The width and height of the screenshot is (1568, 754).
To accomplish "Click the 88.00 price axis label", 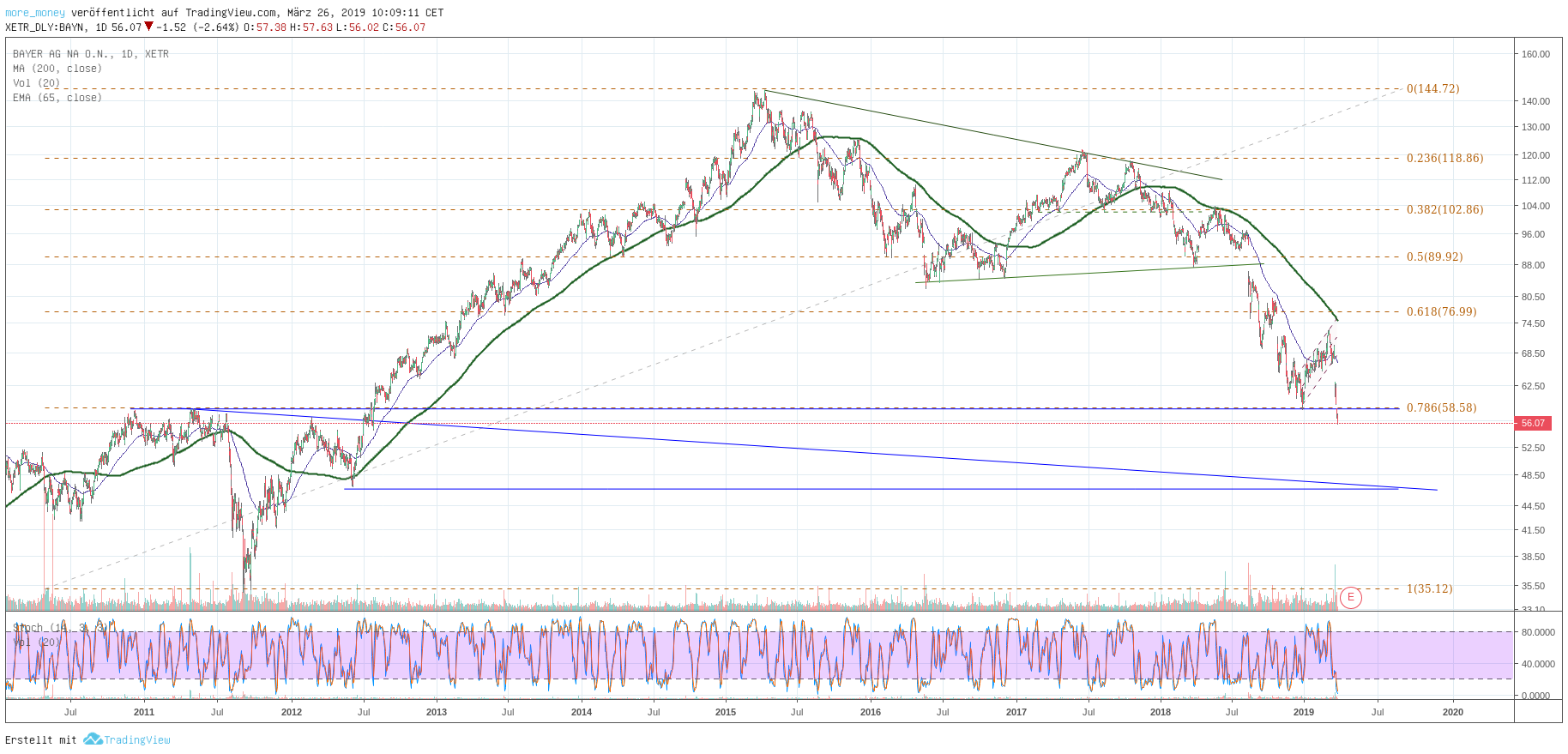I will (x=1533, y=265).
